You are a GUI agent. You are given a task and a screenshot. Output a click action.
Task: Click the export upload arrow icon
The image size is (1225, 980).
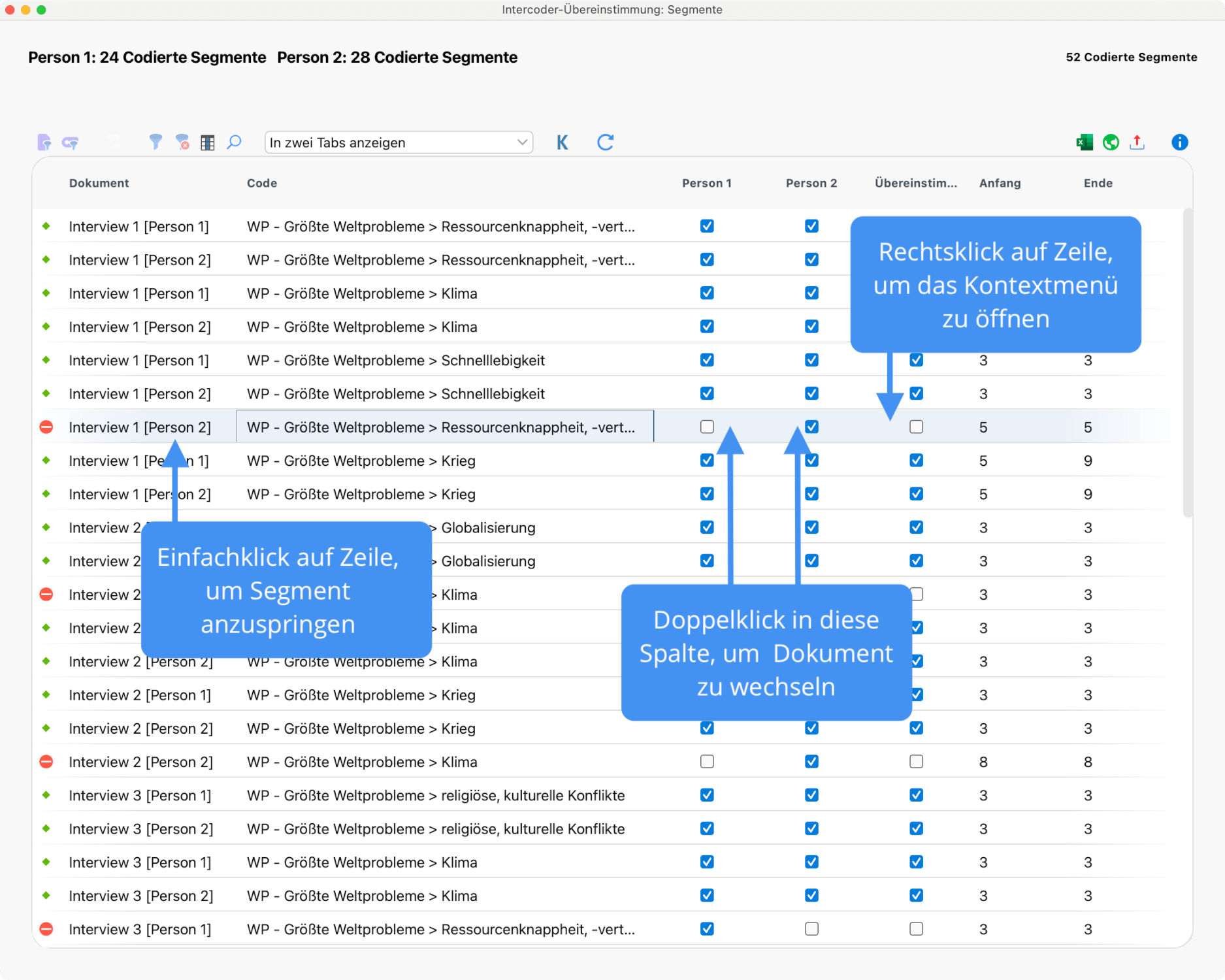1137,142
